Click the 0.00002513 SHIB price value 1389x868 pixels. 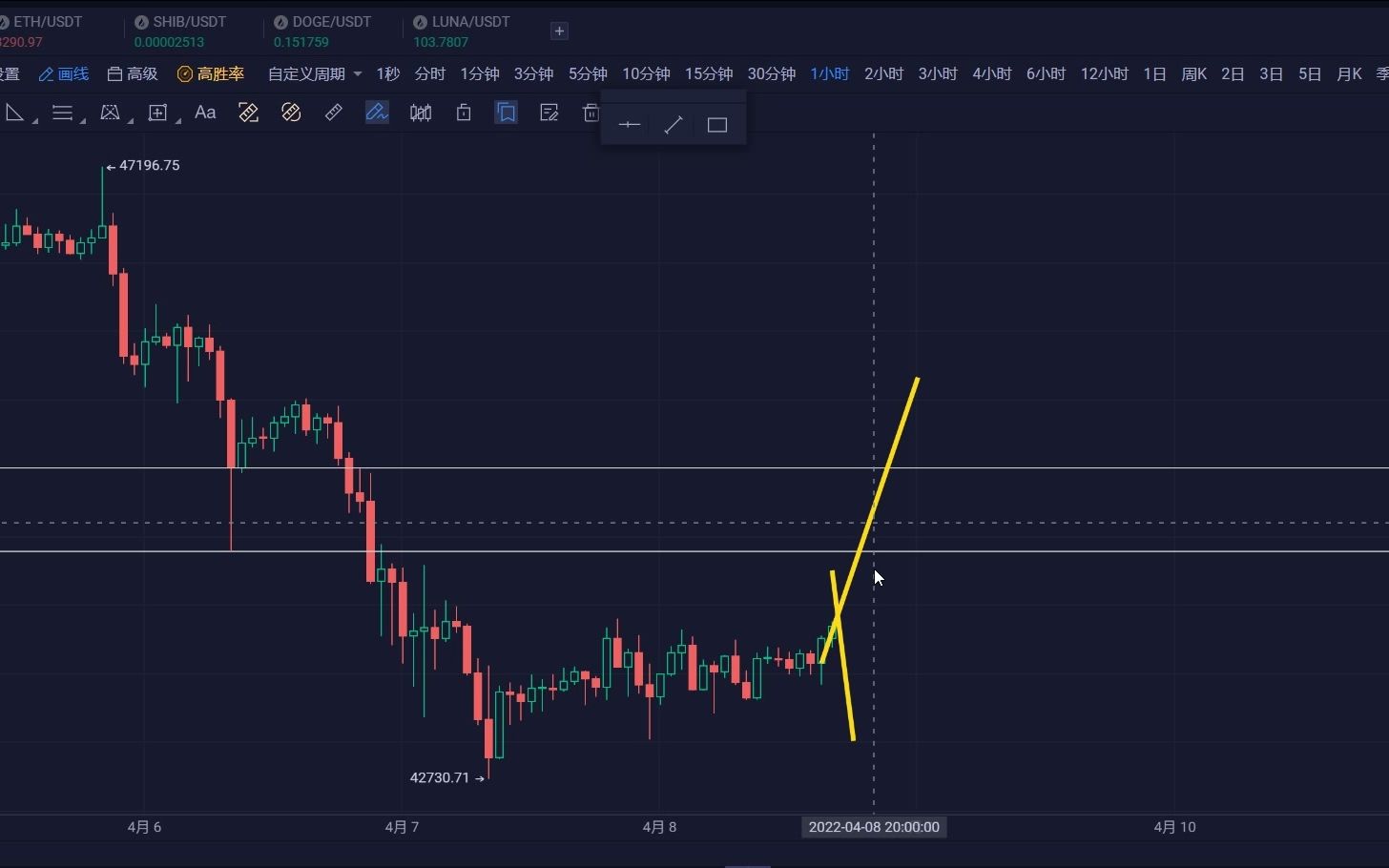169,42
